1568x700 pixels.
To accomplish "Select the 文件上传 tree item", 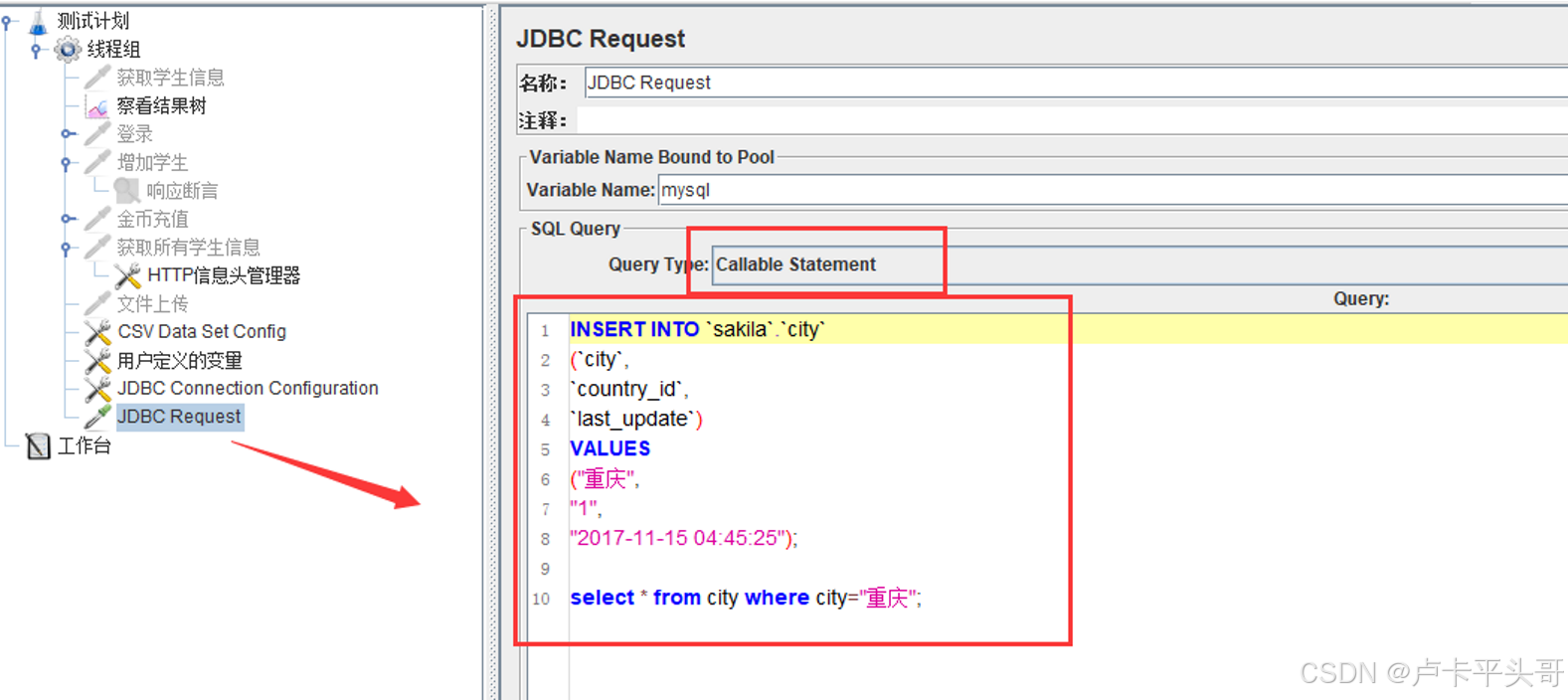I will 152,303.
